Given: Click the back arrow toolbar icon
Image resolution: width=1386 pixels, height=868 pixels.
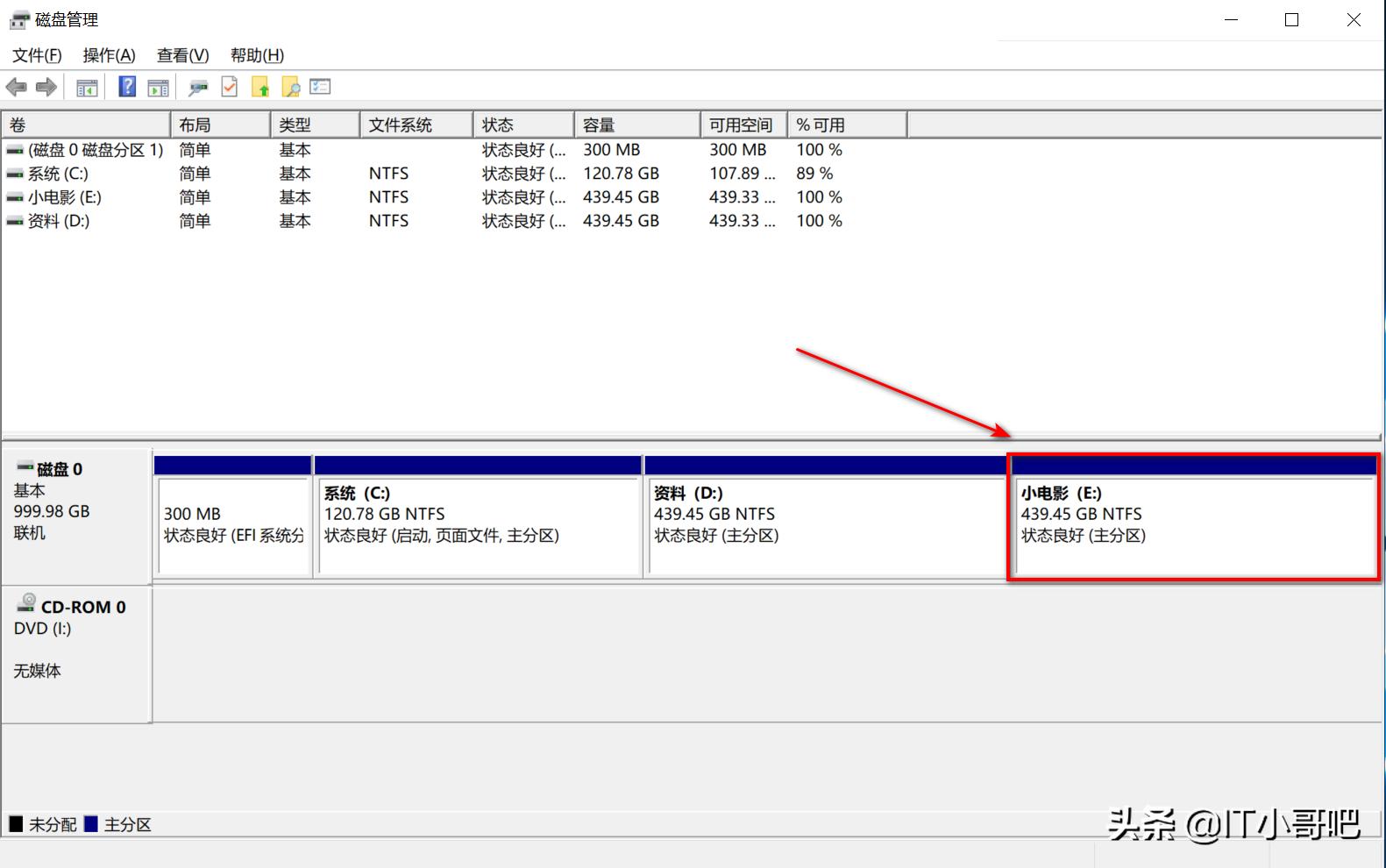Looking at the screenshot, I should [x=16, y=87].
